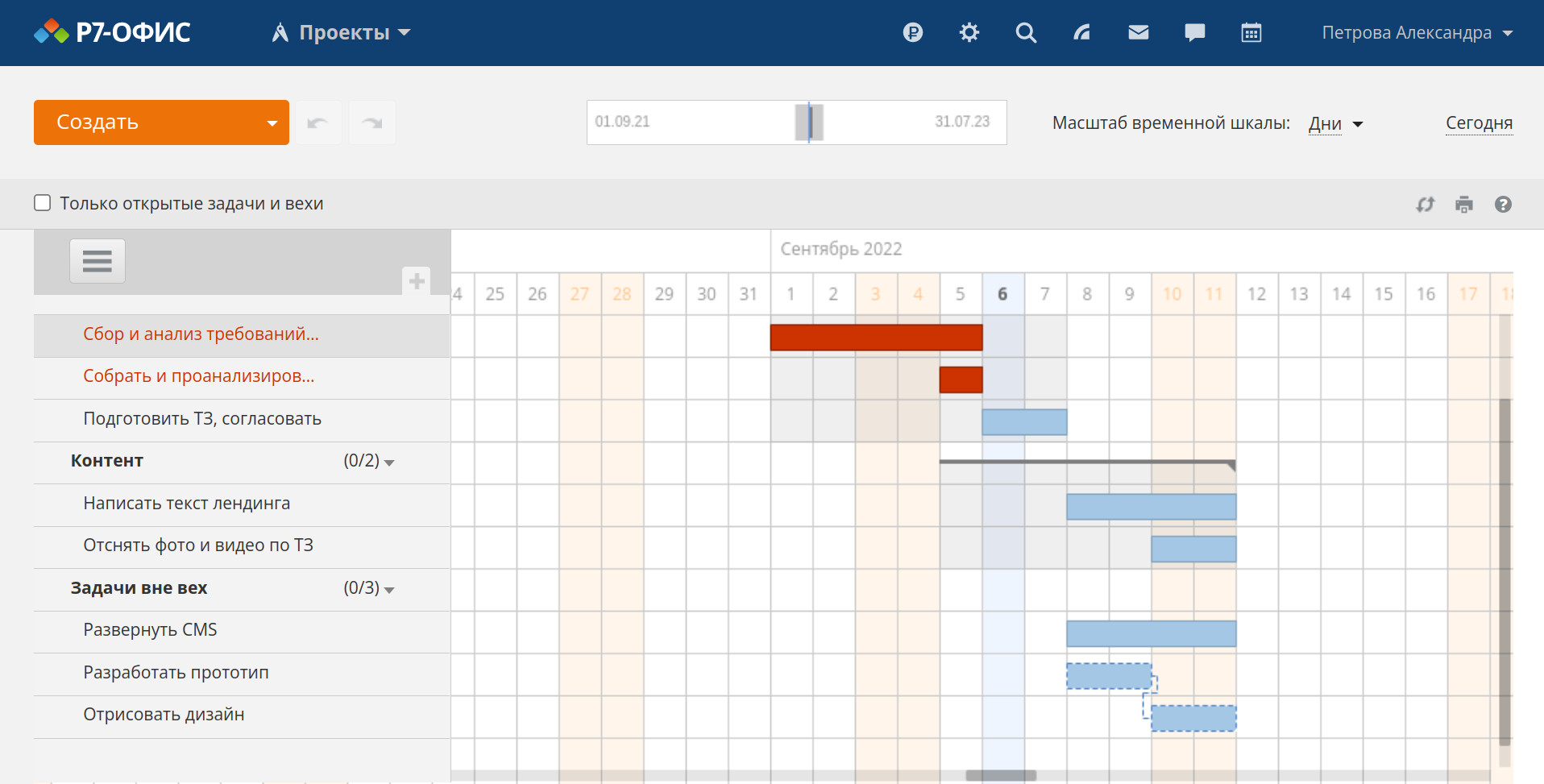This screenshot has height=784, width=1544.
Task: Click today's date 6 in header
Action: [1002, 294]
